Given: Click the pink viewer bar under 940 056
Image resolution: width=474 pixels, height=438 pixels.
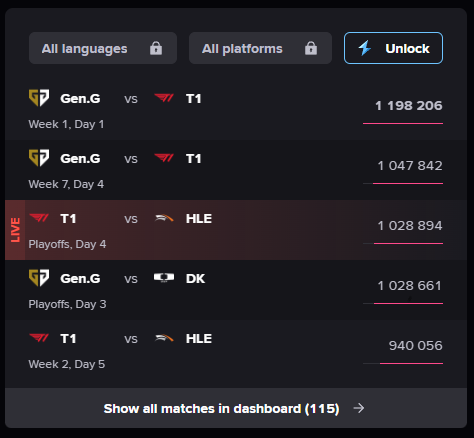Looking at the screenshot, I should pos(411,363).
